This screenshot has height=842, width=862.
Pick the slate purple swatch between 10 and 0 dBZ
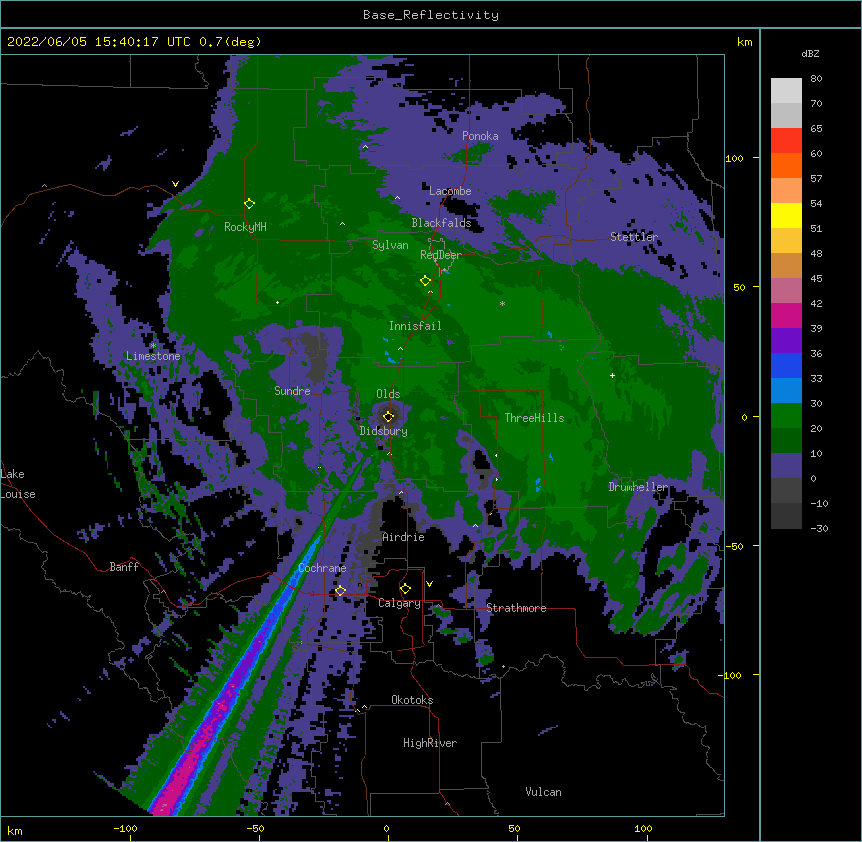[786, 466]
